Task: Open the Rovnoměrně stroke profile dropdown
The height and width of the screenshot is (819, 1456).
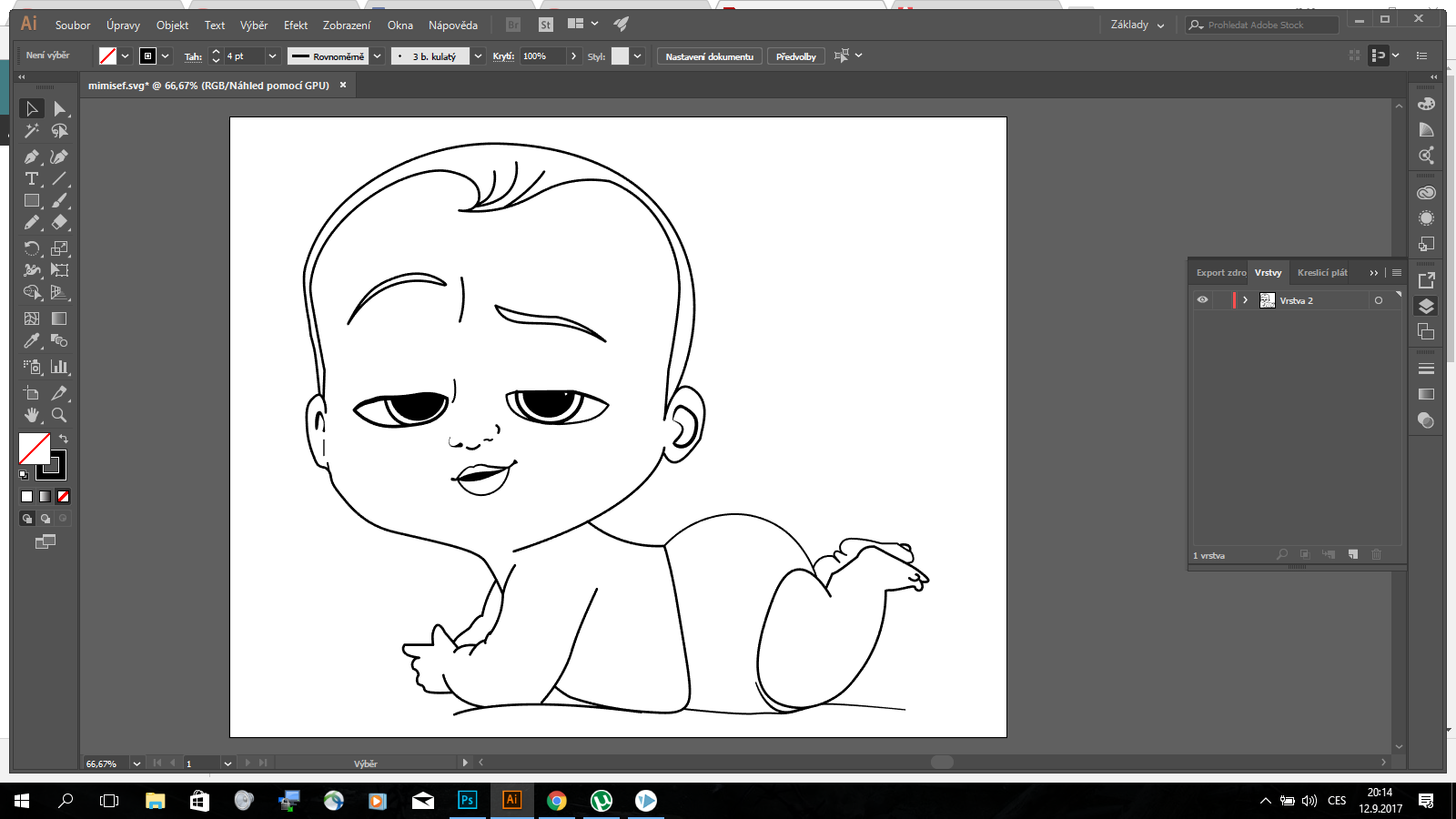Action: (x=377, y=56)
